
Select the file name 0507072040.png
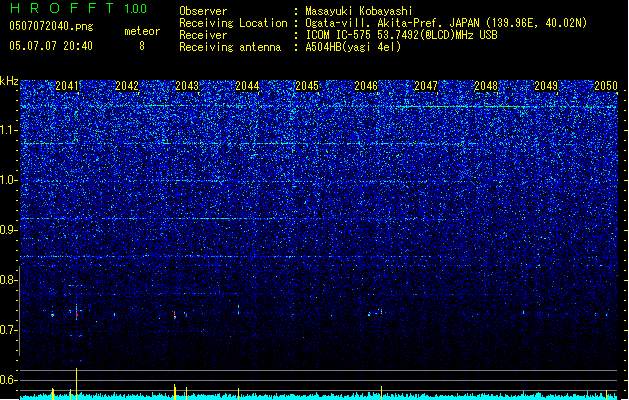pos(51,26)
